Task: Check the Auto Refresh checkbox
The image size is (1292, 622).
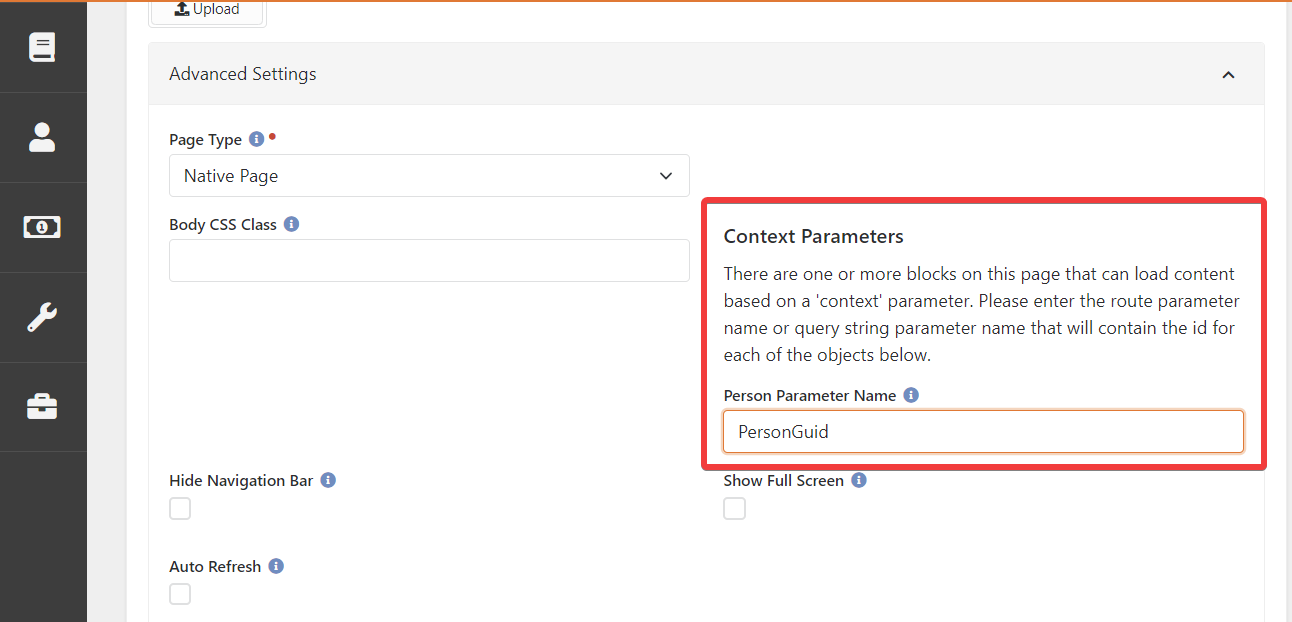Action: pyautogui.click(x=180, y=595)
